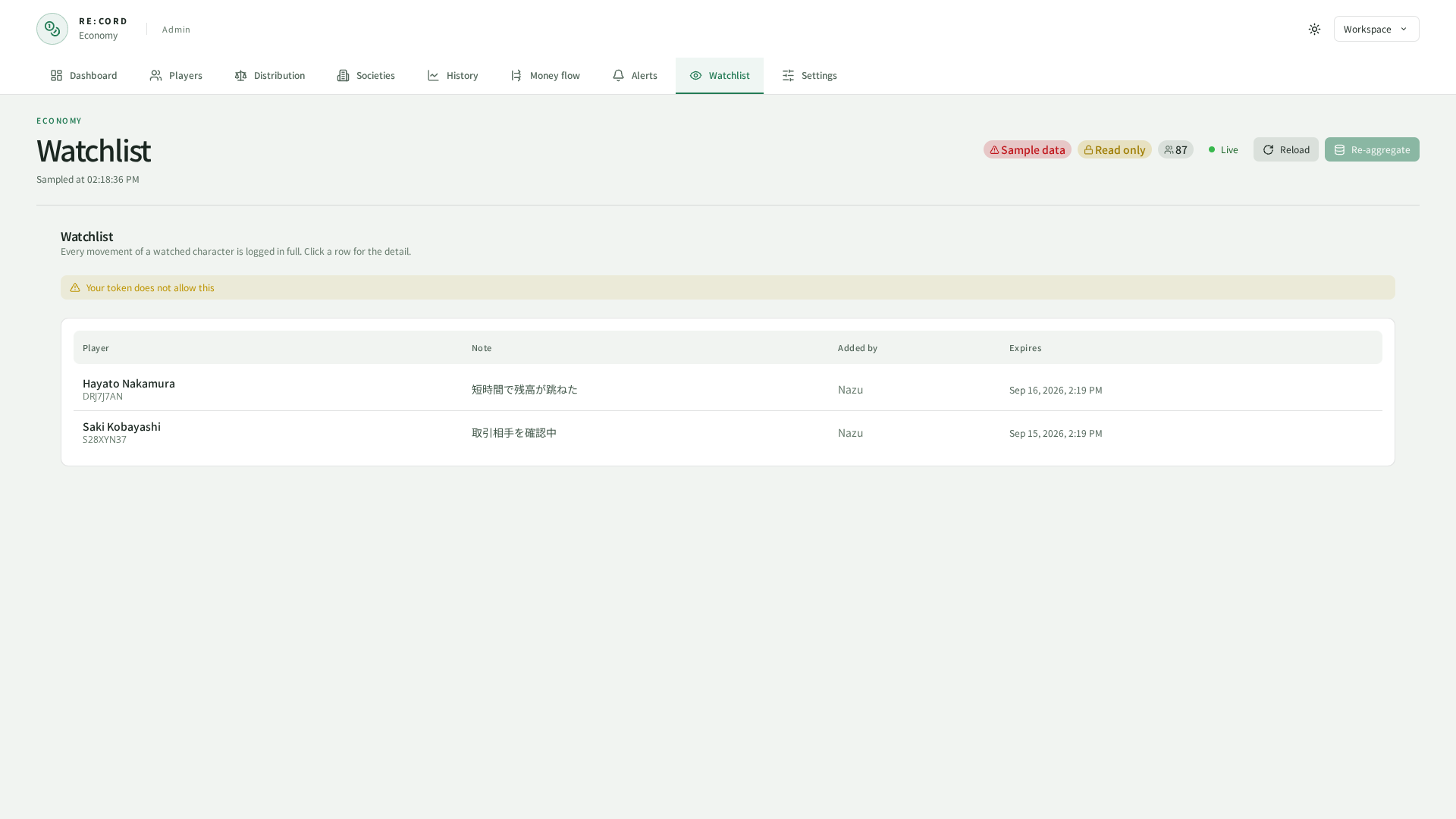This screenshot has width=1456, height=819.
Task: Click the RE:CORD coin logo icon
Action: (52, 29)
